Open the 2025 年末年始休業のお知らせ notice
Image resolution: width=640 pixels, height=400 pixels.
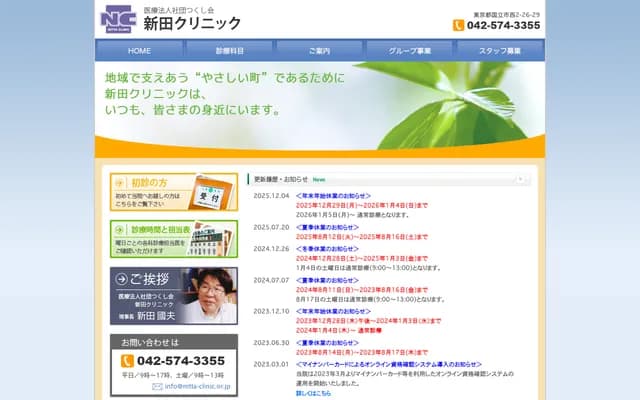click(333, 196)
